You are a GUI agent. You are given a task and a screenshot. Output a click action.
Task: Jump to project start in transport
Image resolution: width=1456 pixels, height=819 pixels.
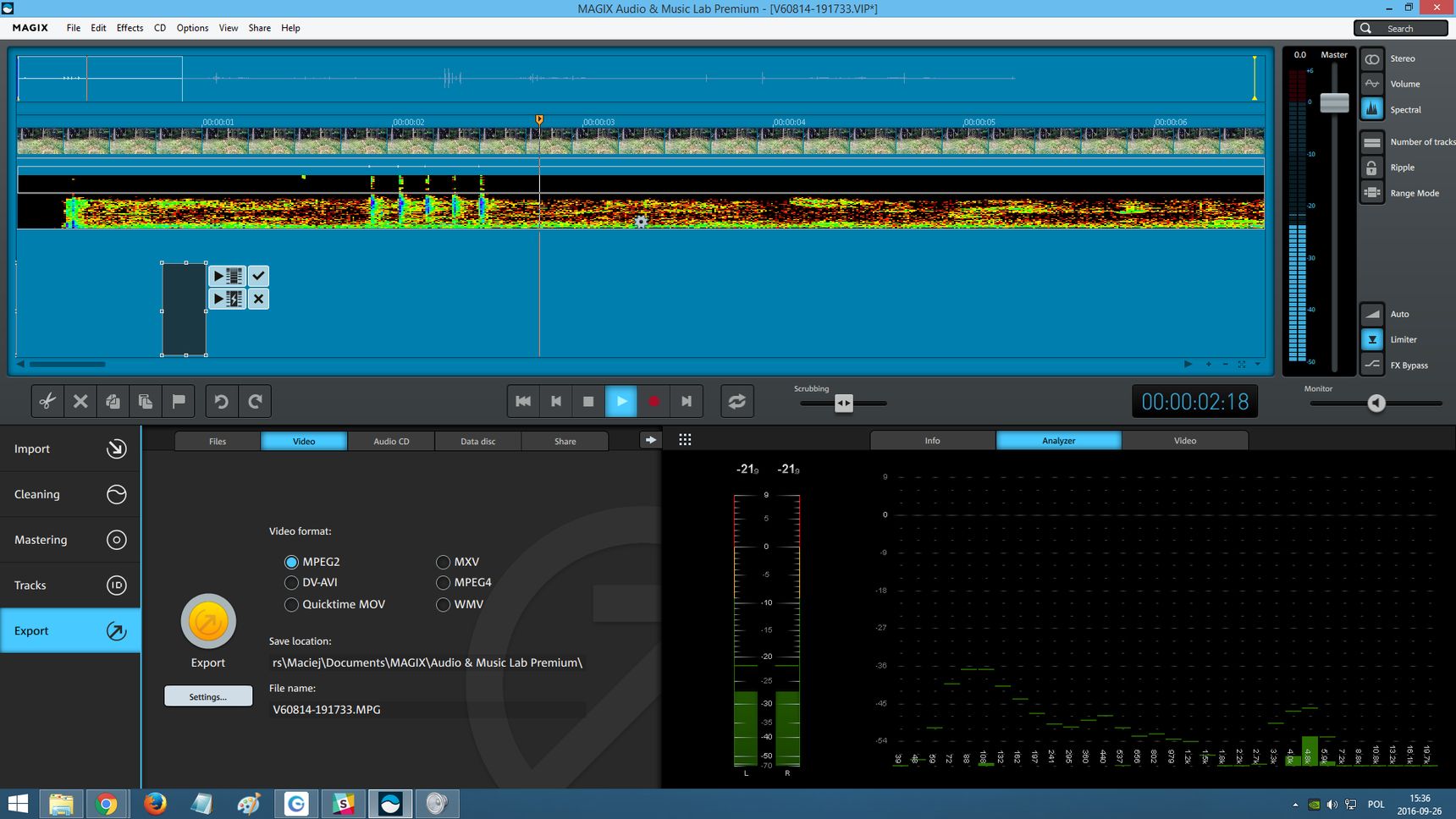point(523,401)
